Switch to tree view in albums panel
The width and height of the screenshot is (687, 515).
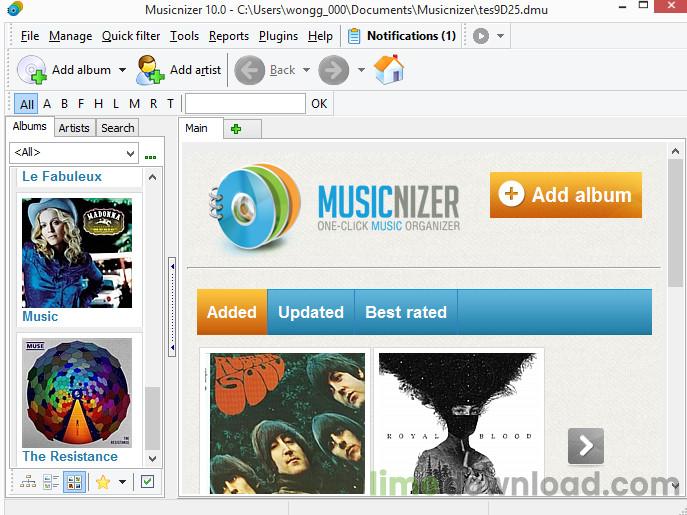pyautogui.click(x=28, y=482)
